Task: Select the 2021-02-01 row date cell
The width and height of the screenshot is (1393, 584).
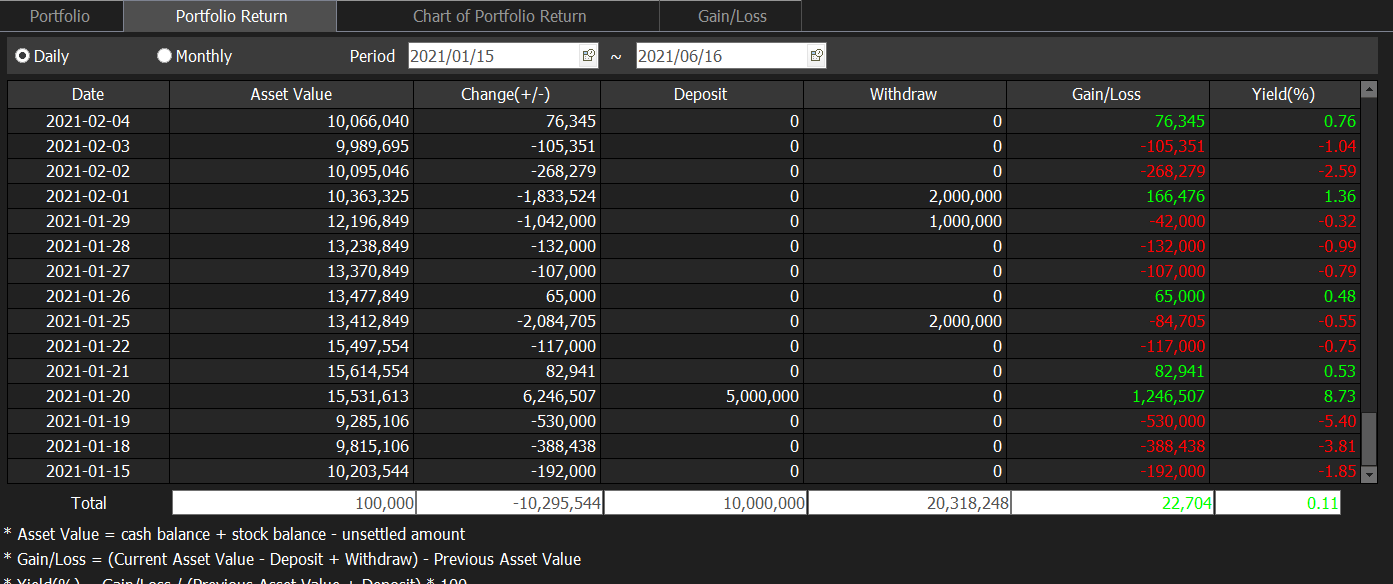Action: pyautogui.click(x=88, y=196)
